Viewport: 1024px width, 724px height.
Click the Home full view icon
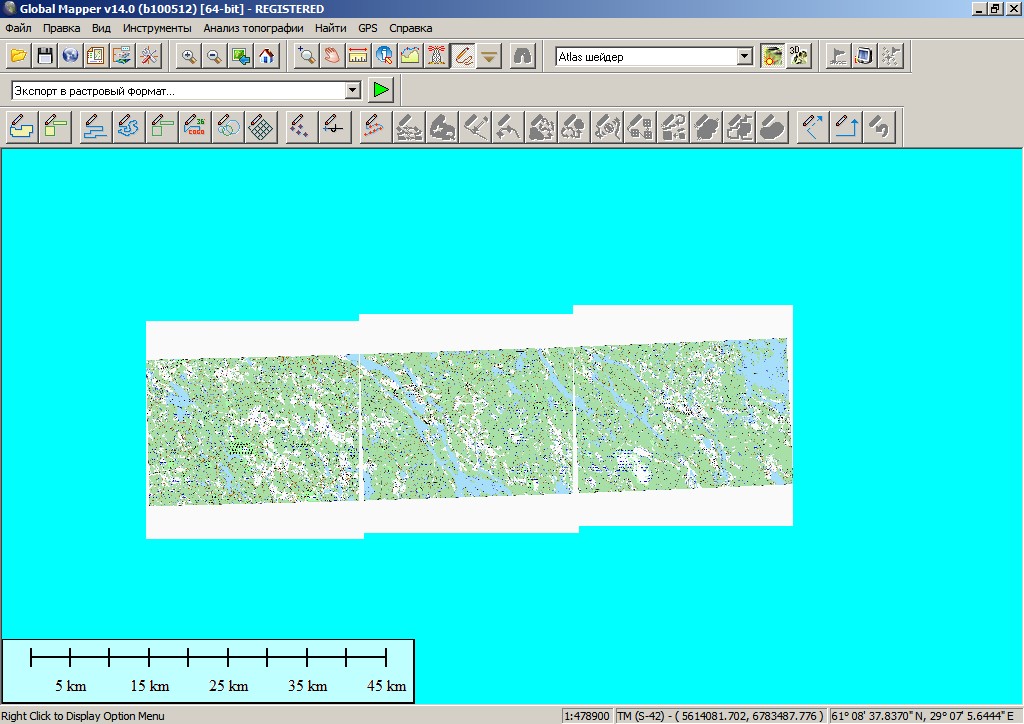(266, 56)
